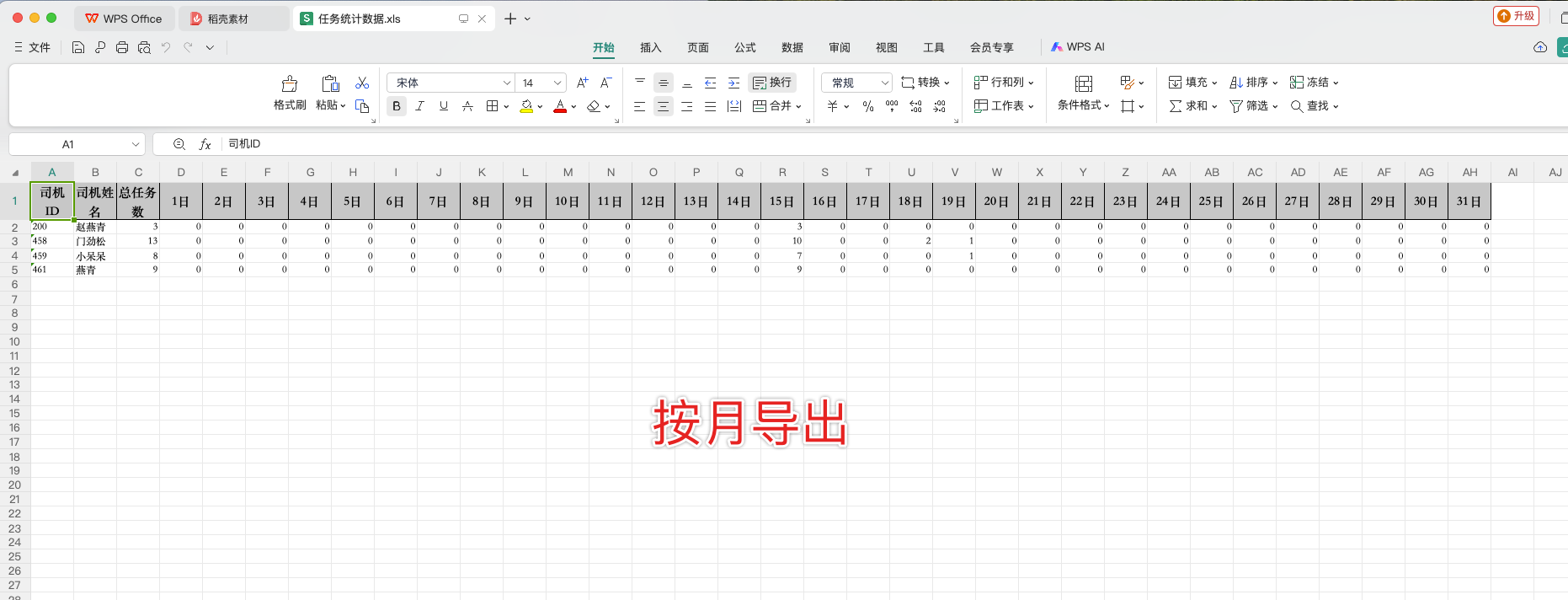Apply the yellow fill color swatch
1568x600 pixels.
tap(526, 106)
